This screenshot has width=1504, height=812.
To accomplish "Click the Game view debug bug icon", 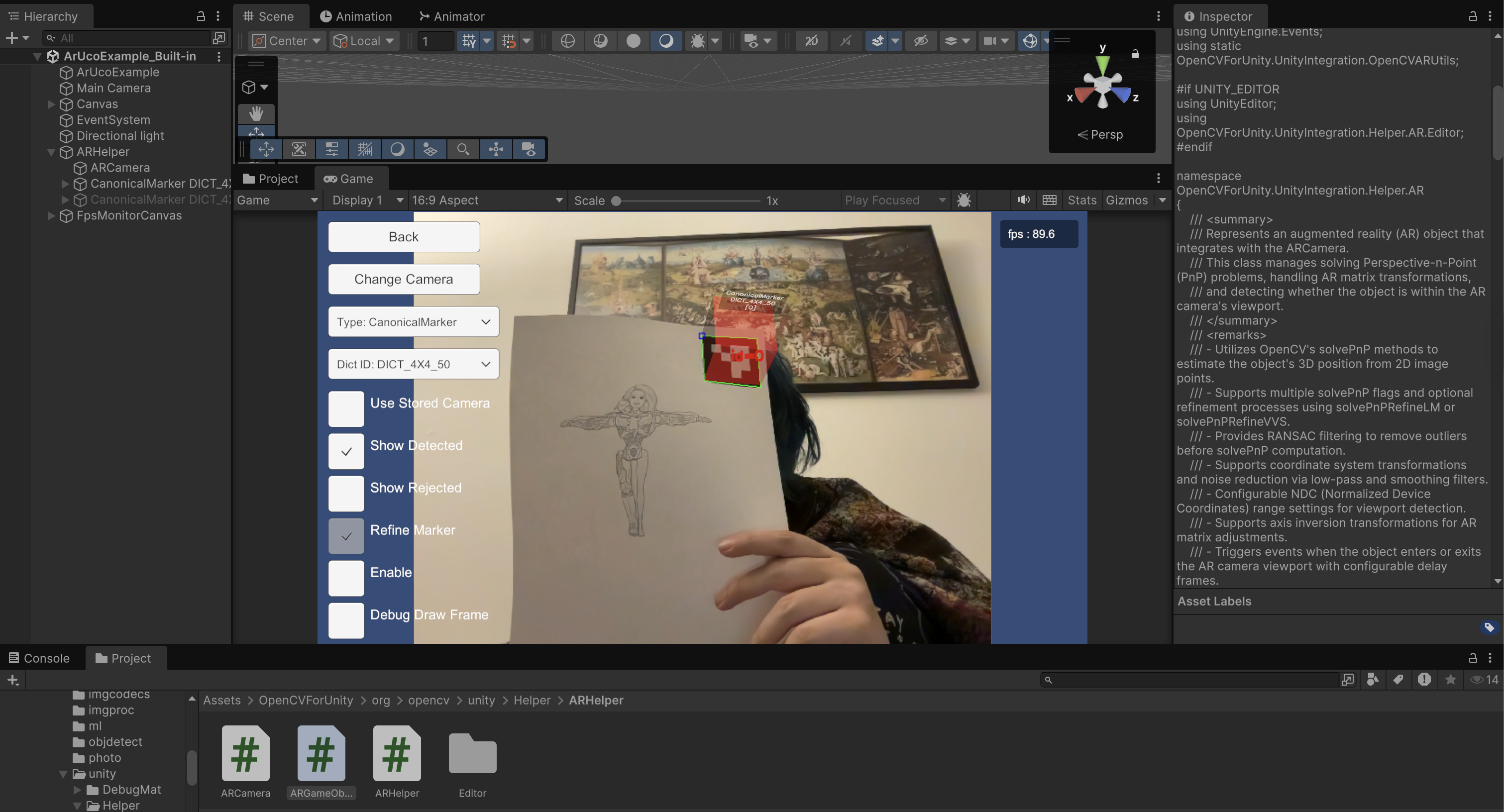I will pyautogui.click(x=964, y=200).
